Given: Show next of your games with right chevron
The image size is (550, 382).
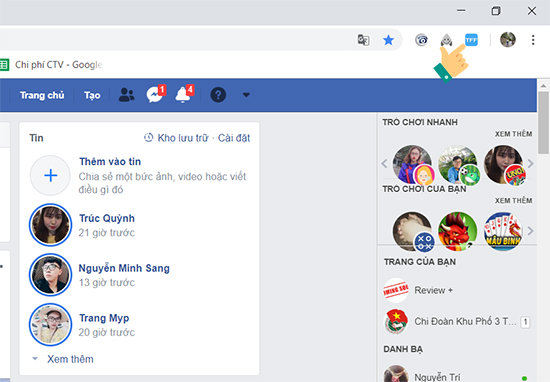Looking at the screenshot, I should (x=530, y=231).
